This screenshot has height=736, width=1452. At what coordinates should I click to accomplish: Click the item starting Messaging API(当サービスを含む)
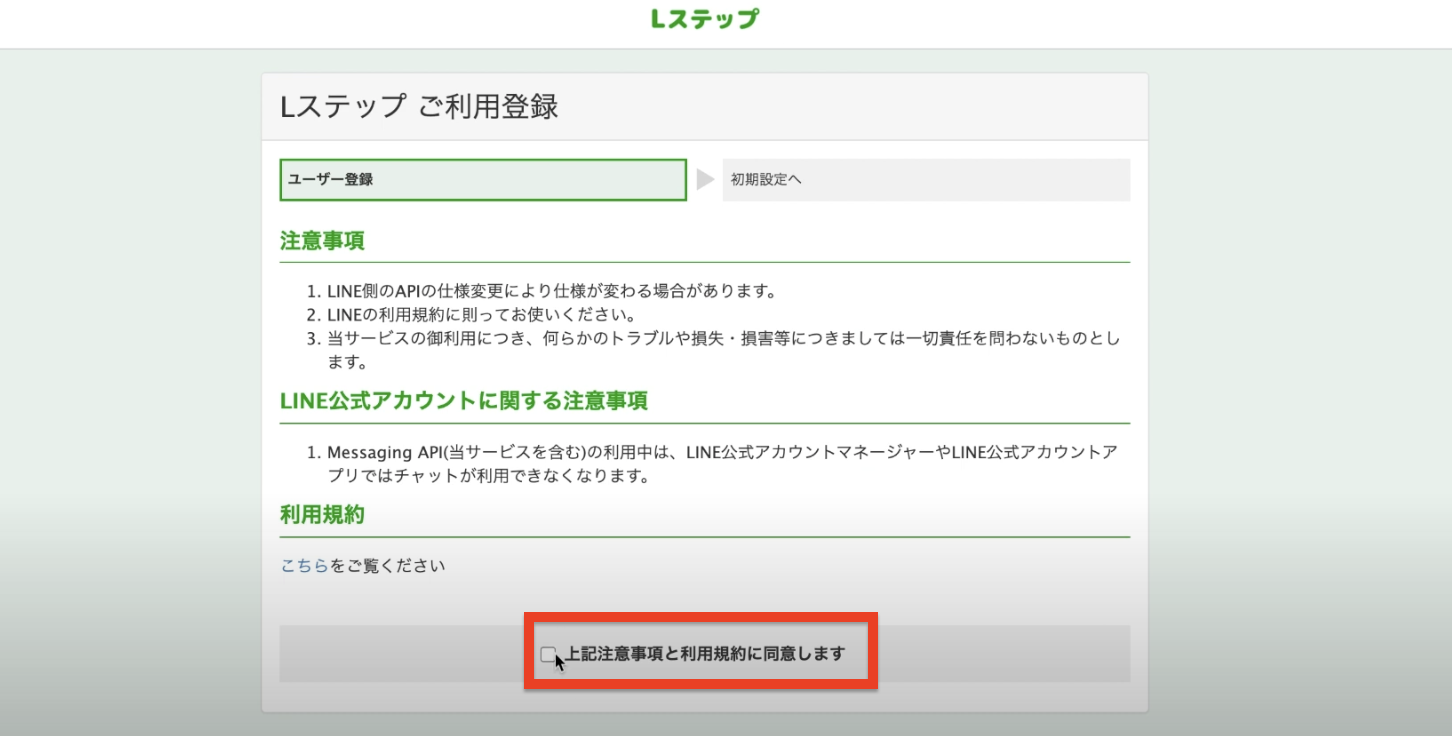[722, 464]
